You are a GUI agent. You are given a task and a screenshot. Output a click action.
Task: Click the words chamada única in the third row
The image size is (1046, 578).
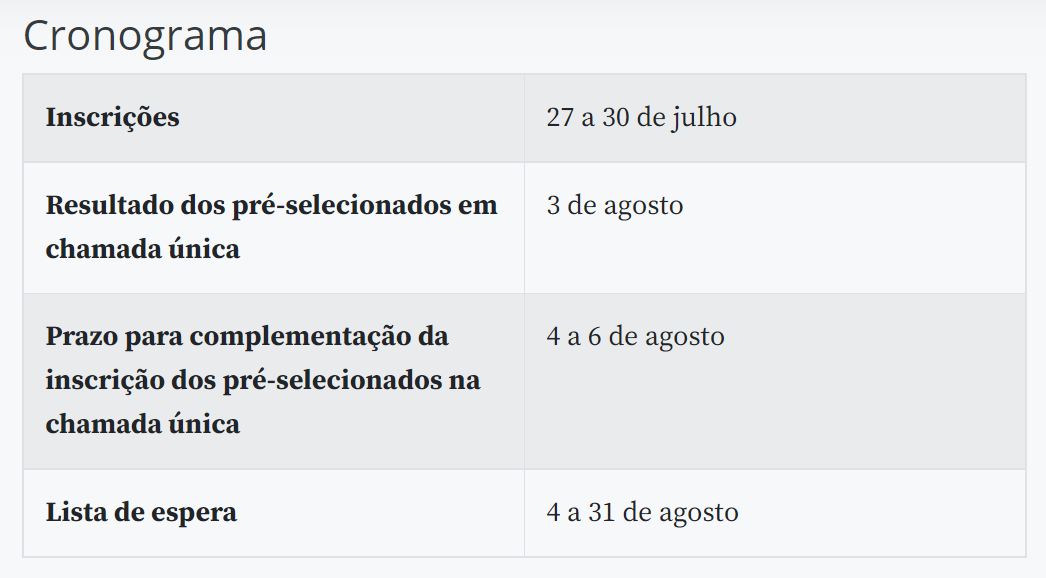click(x=142, y=424)
